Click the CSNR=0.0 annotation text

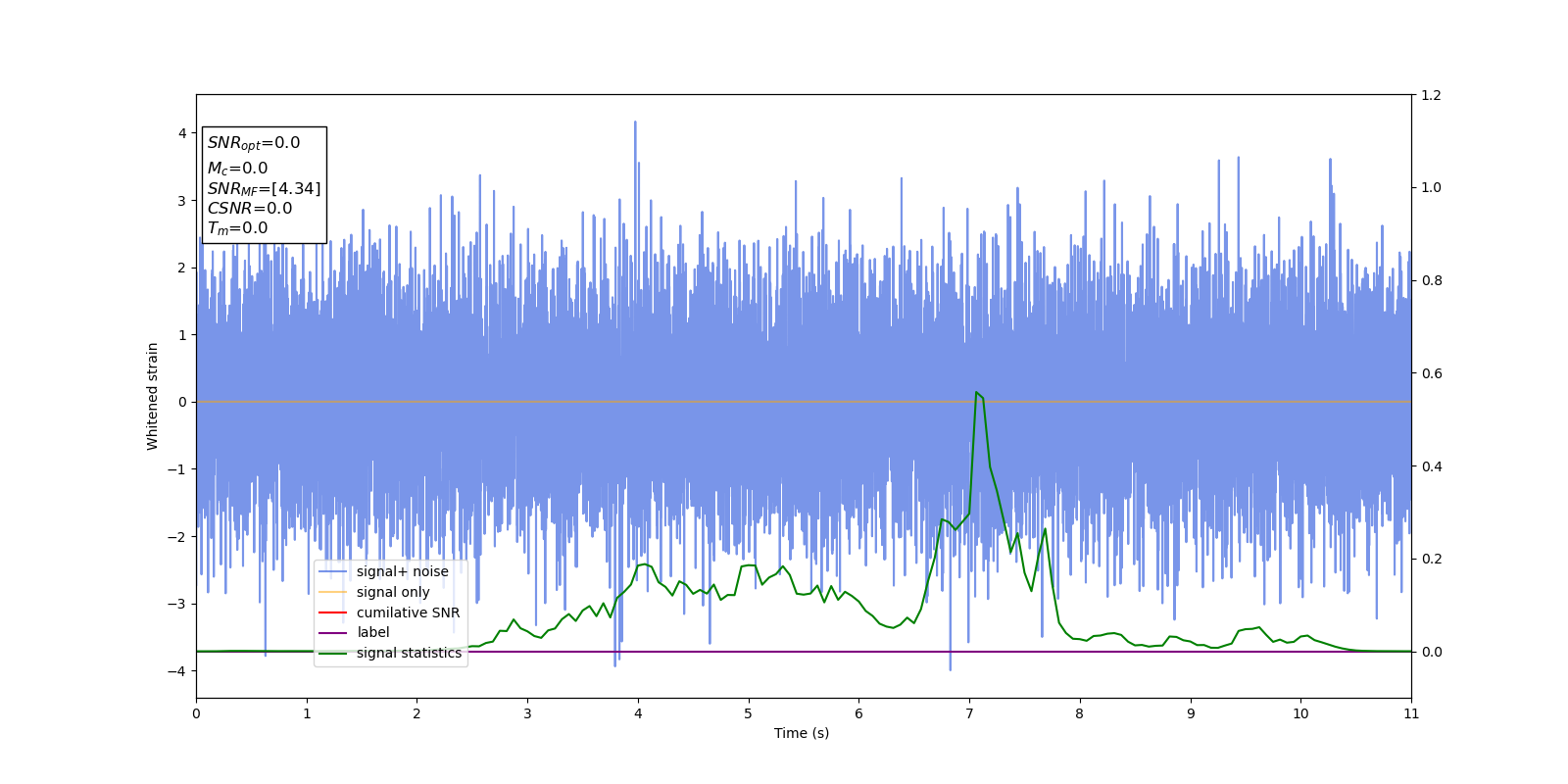point(250,208)
